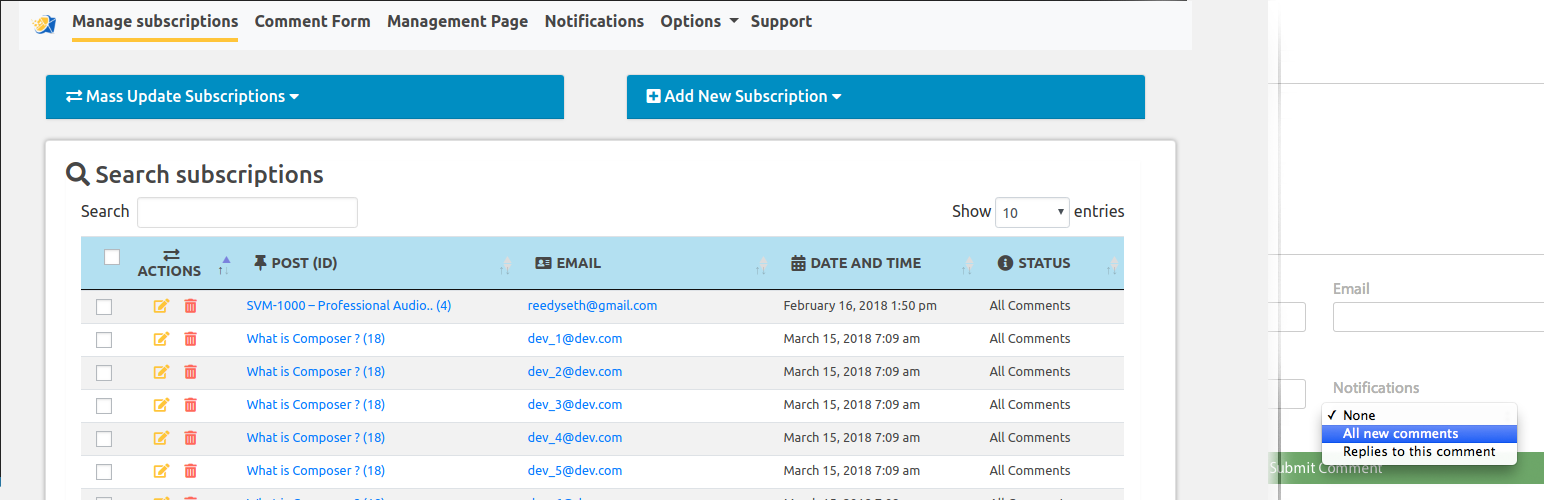Click the edit icon for reedyseth@gmail.com subscription
This screenshot has width=1544, height=500.
tap(161, 306)
